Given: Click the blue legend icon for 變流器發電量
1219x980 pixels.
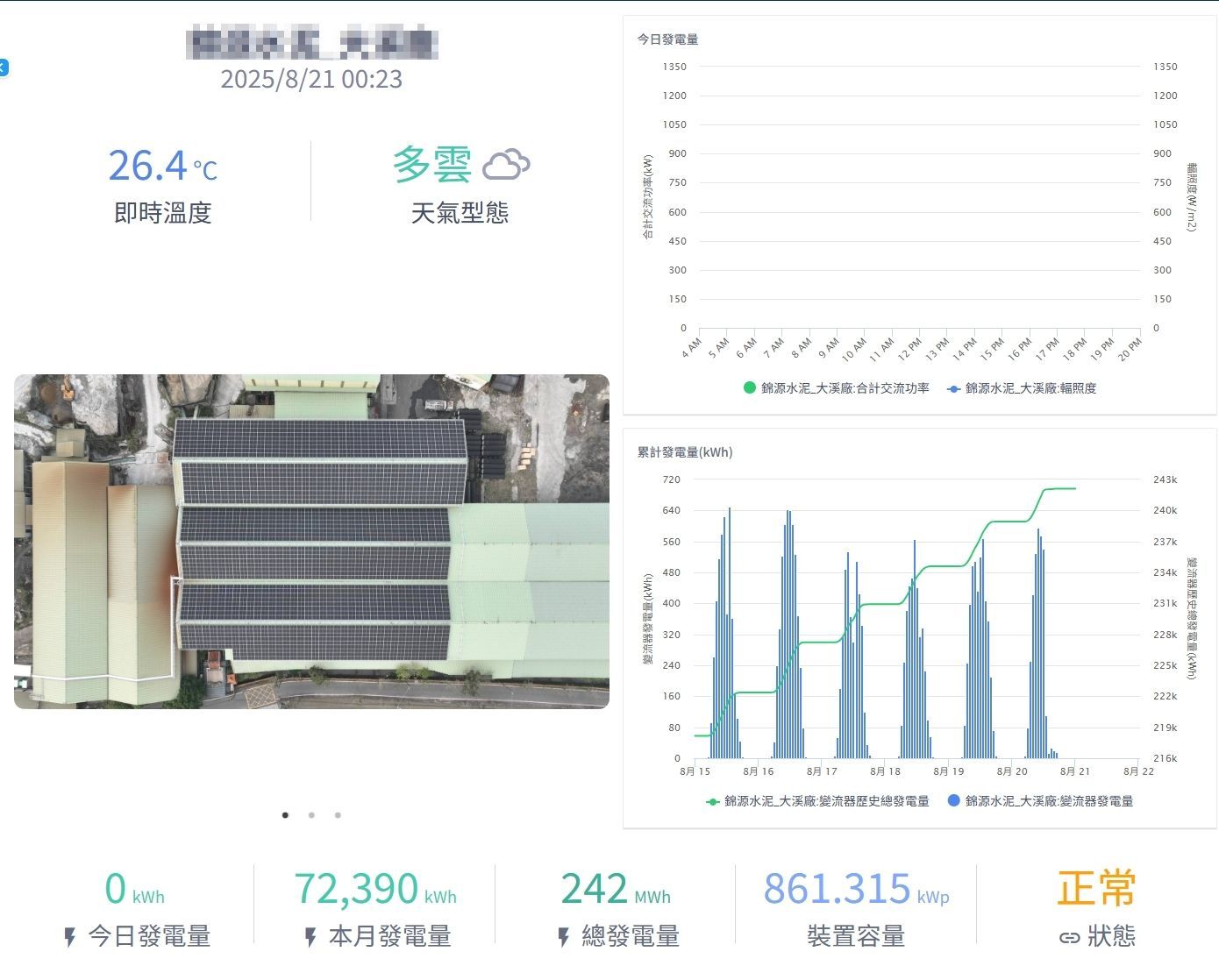Looking at the screenshot, I should [x=952, y=801].
